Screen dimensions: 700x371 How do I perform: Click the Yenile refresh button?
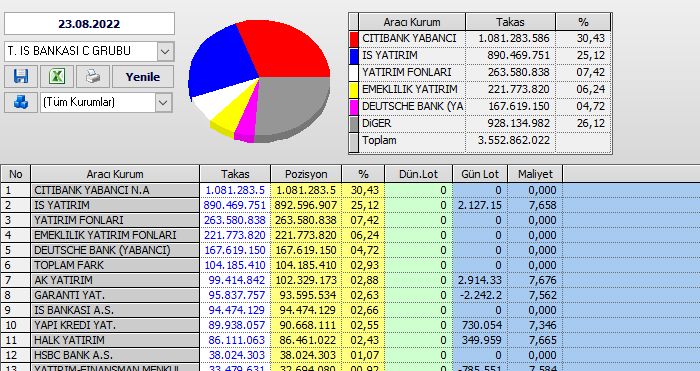143,77
